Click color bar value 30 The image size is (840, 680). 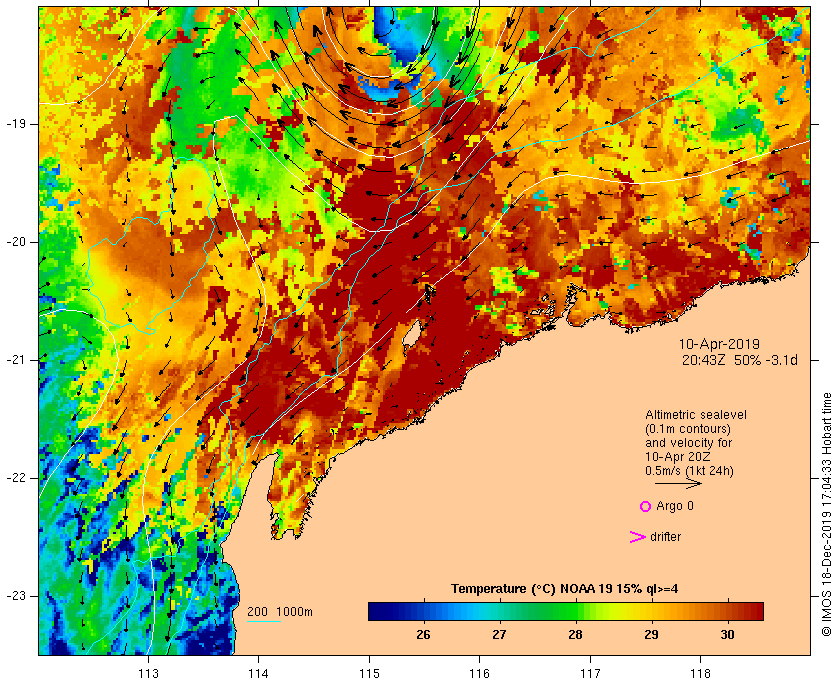click(727, 635)
